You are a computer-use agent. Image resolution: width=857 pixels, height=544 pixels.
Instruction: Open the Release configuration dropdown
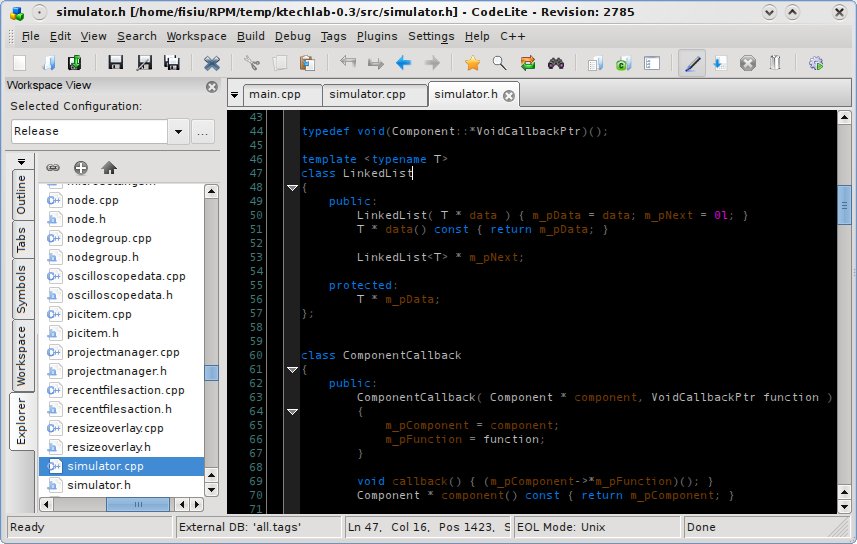[x=179, y=131]
